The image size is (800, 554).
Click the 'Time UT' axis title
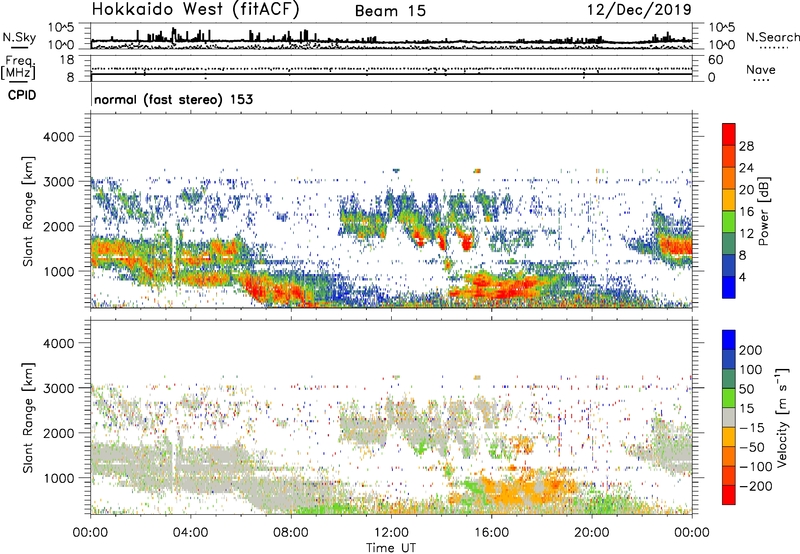[x=391, y=548]
